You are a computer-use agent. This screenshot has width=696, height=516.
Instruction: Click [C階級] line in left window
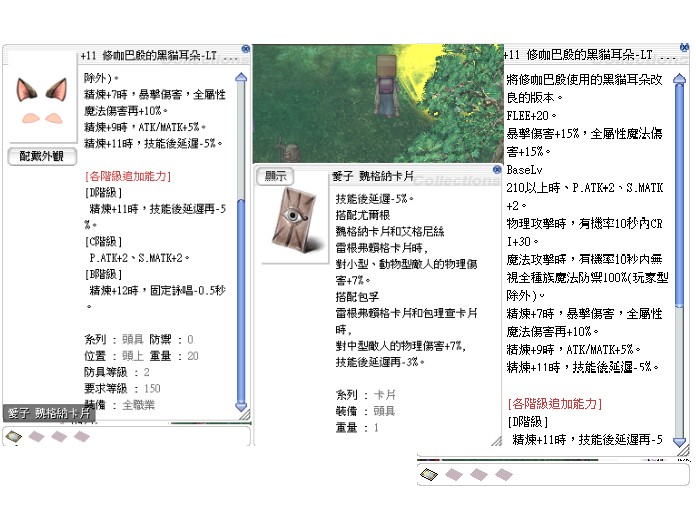103,242
